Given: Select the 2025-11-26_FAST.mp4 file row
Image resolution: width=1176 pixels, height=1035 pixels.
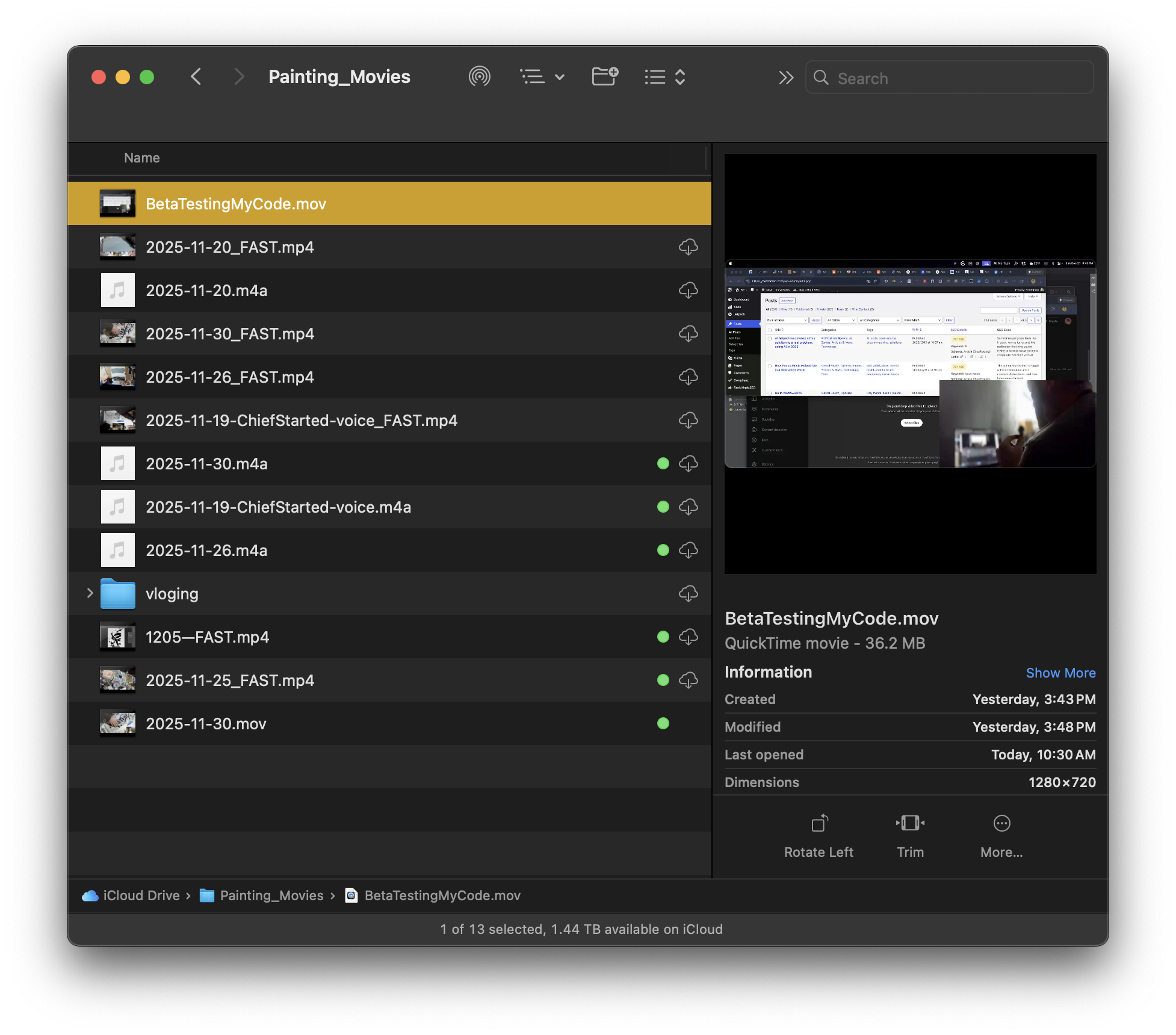Looking at the screenshot, I should coord(389,377).
